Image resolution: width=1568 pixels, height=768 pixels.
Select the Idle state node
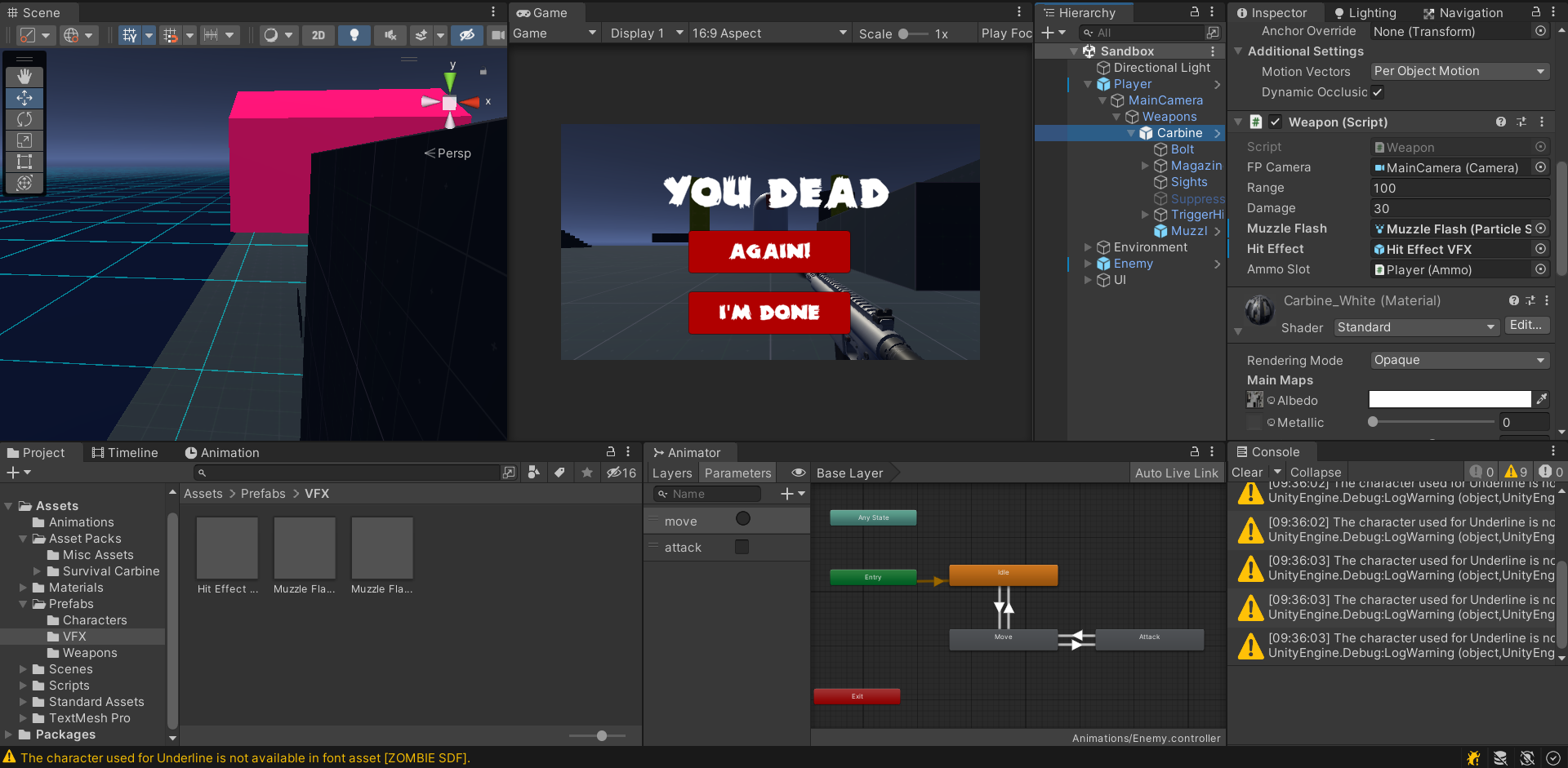[x=1003, y=575]
